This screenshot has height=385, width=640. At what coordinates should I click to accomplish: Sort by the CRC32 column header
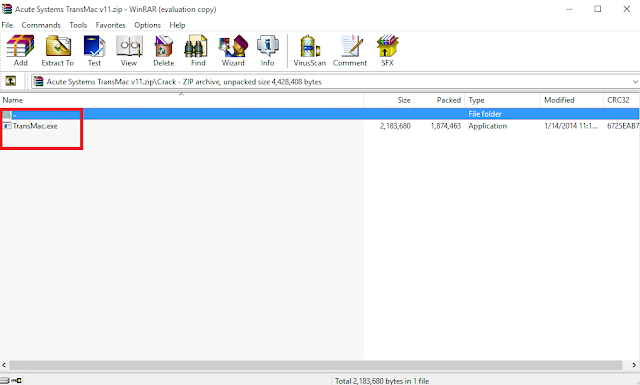pos(621,100)
